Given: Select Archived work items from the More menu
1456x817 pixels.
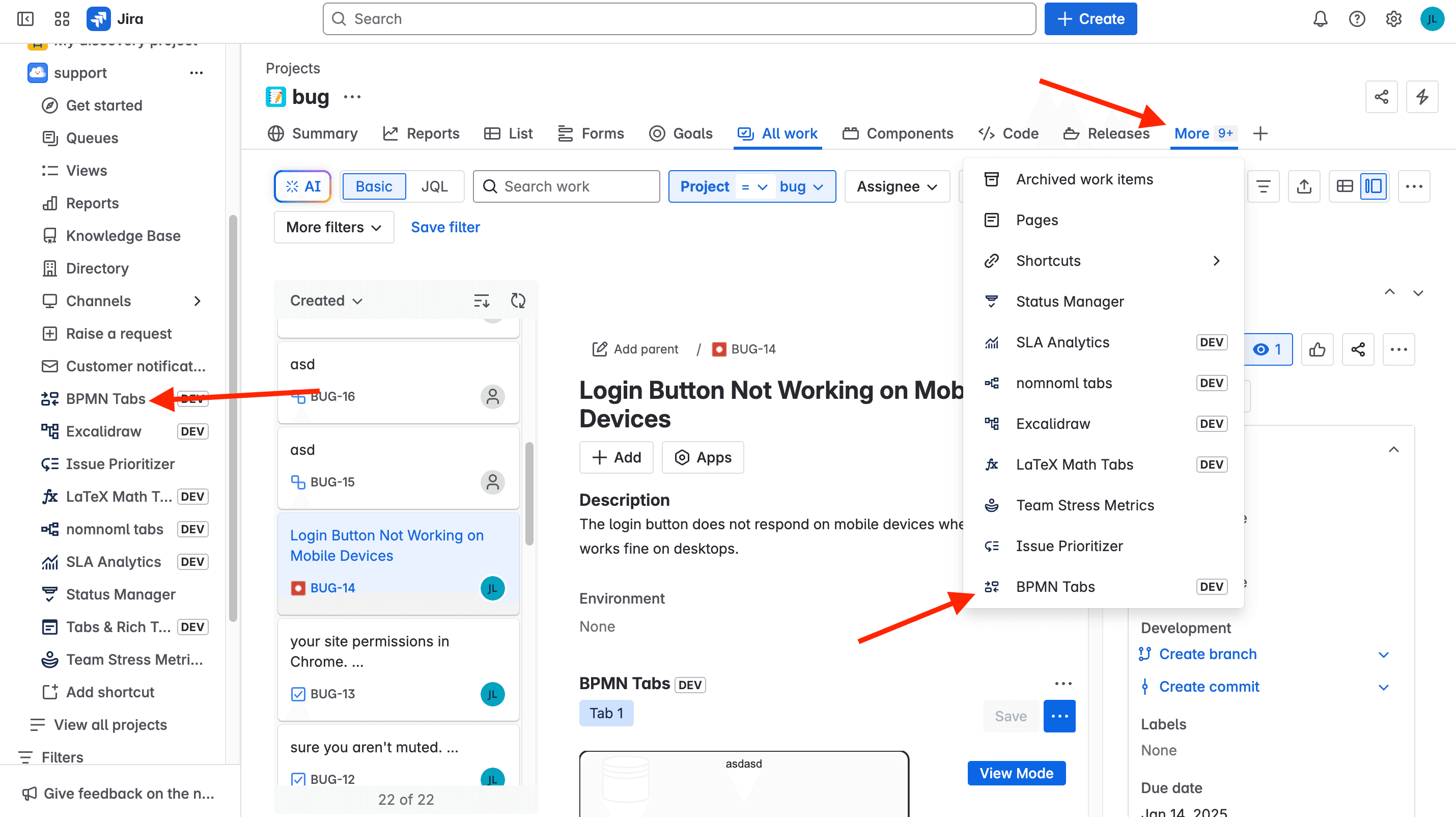Looking at the screenshot, I should click(1103, 179).
